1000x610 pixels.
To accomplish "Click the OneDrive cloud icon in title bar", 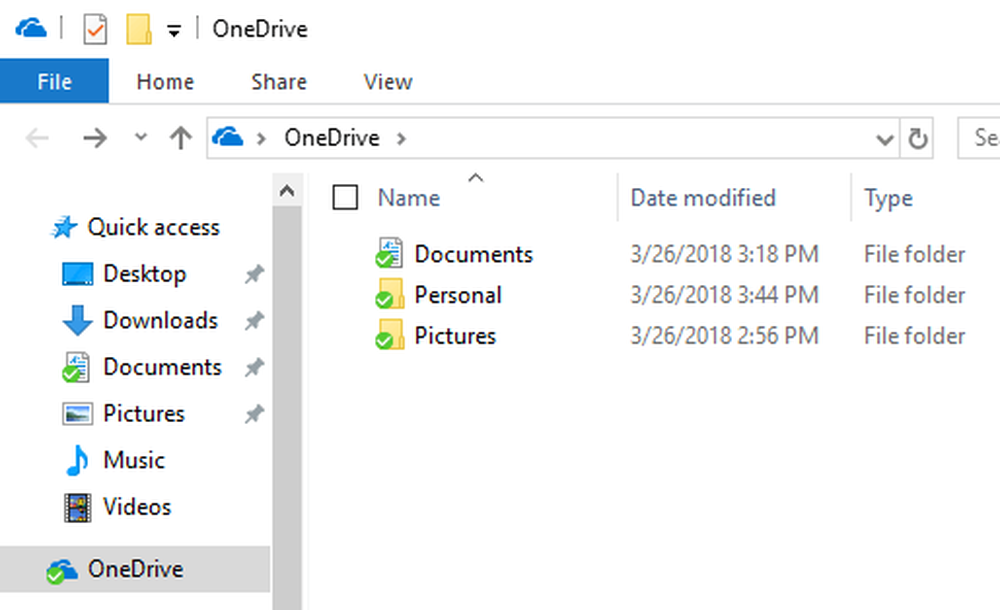I will 31,29.
